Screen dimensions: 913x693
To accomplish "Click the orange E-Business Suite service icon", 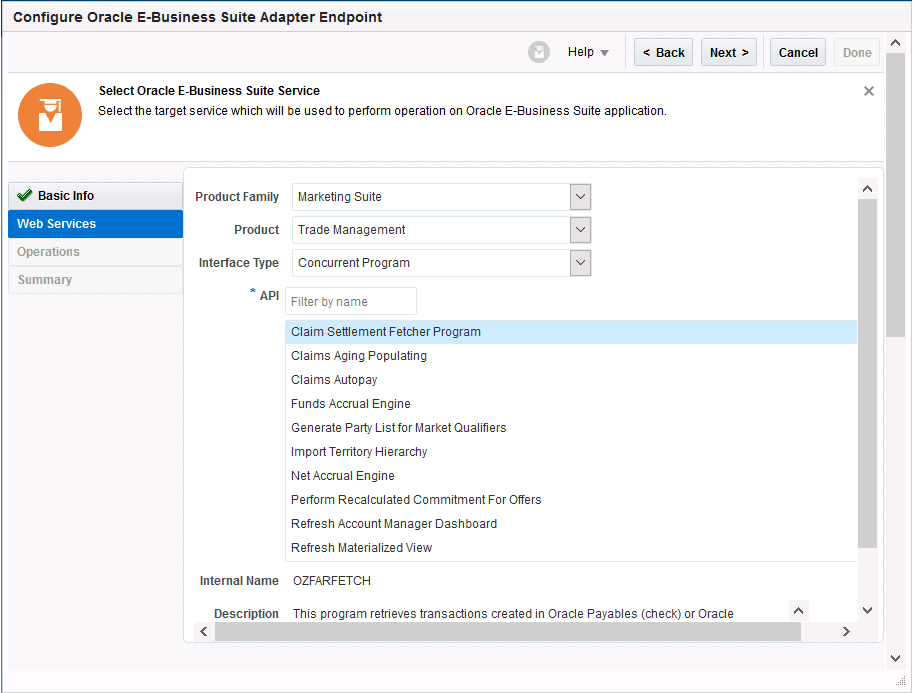I will coord(50,115).
